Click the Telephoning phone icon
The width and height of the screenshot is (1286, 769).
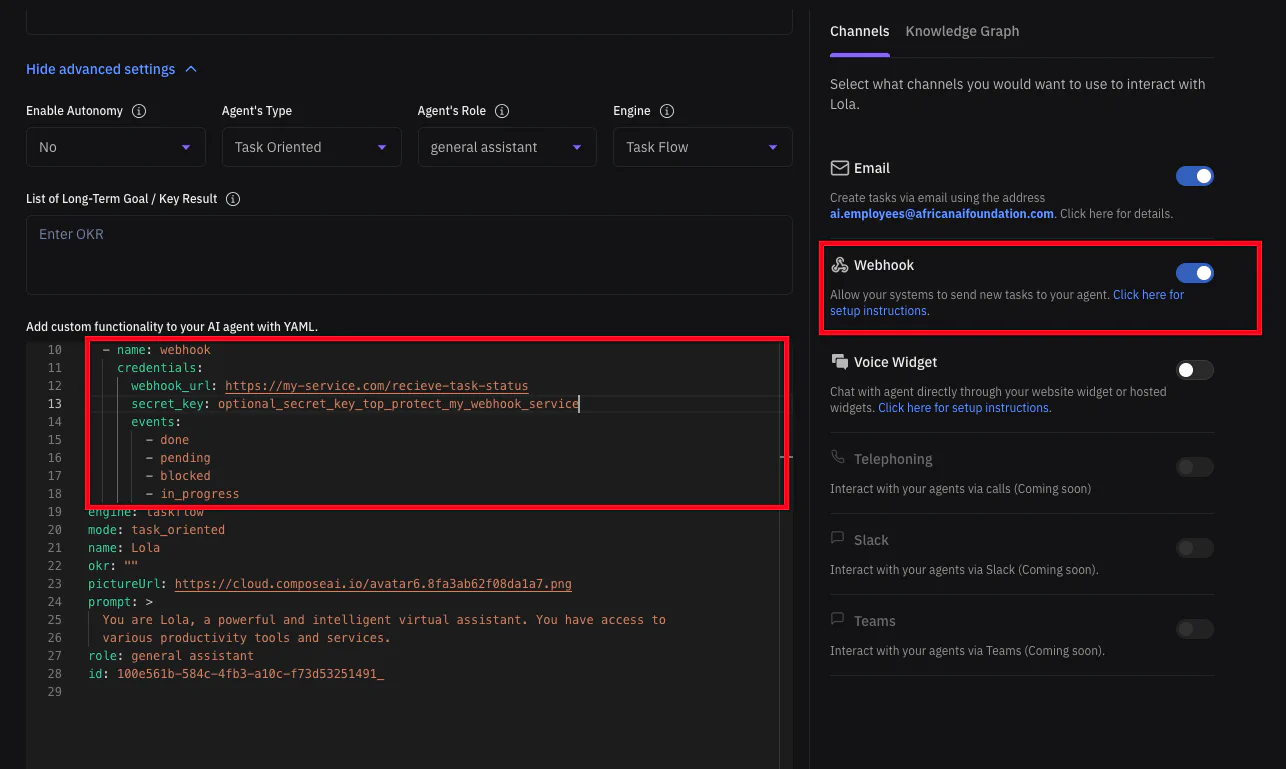pyautogui.click(x=838, y=458)
